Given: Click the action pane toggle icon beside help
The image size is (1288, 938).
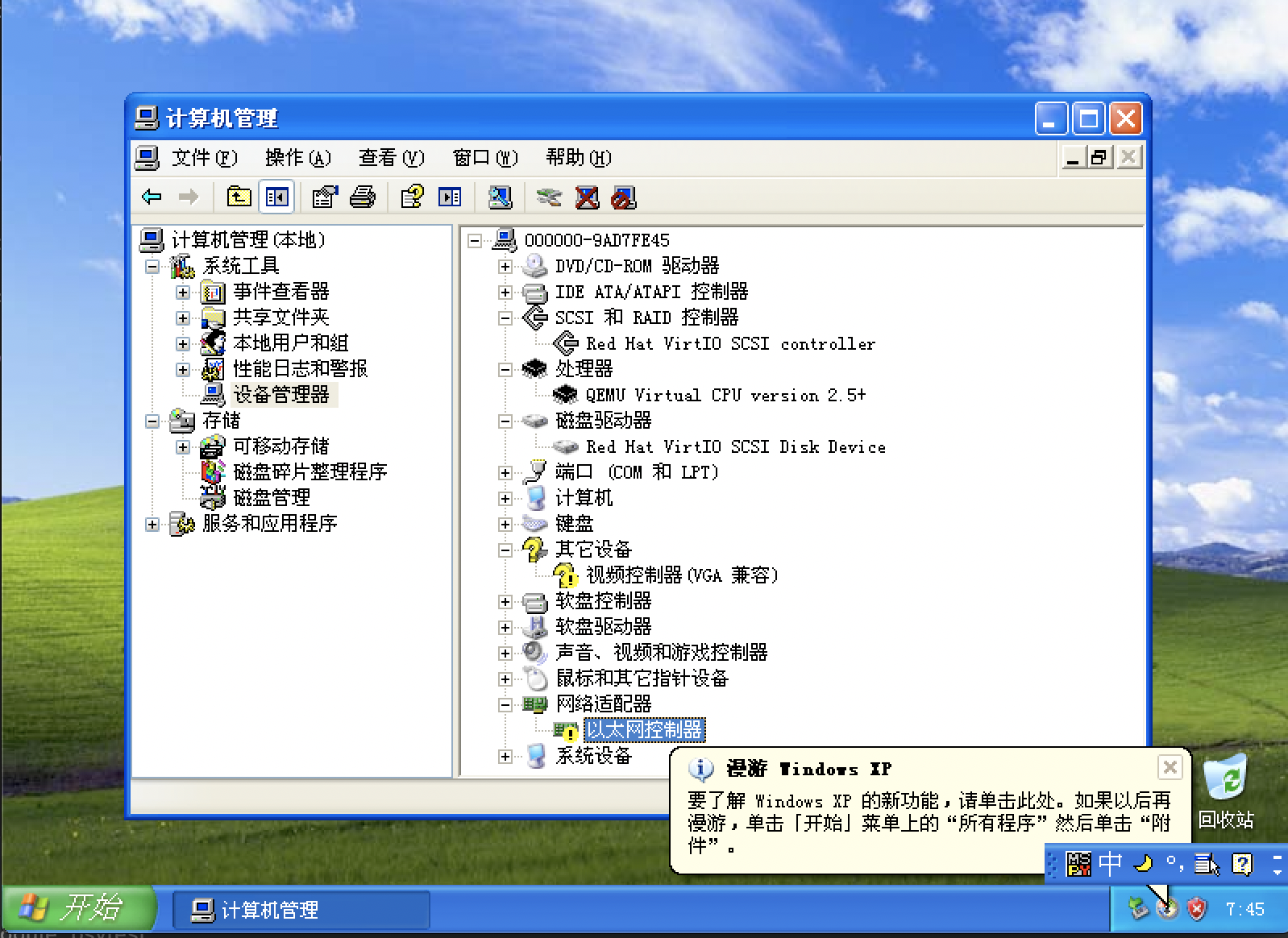Looking at the screenshot, I should tap(450, 197).
